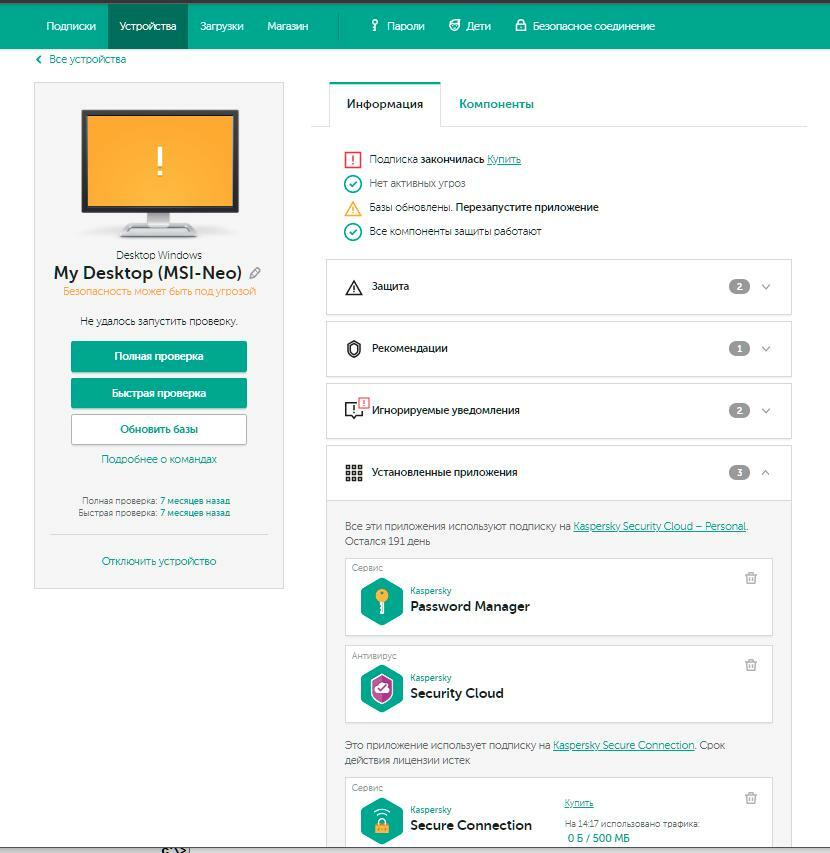The image size is (830, 853).
Task: Open Безопасное соединение in the top bar
Action: pos(593,26)
